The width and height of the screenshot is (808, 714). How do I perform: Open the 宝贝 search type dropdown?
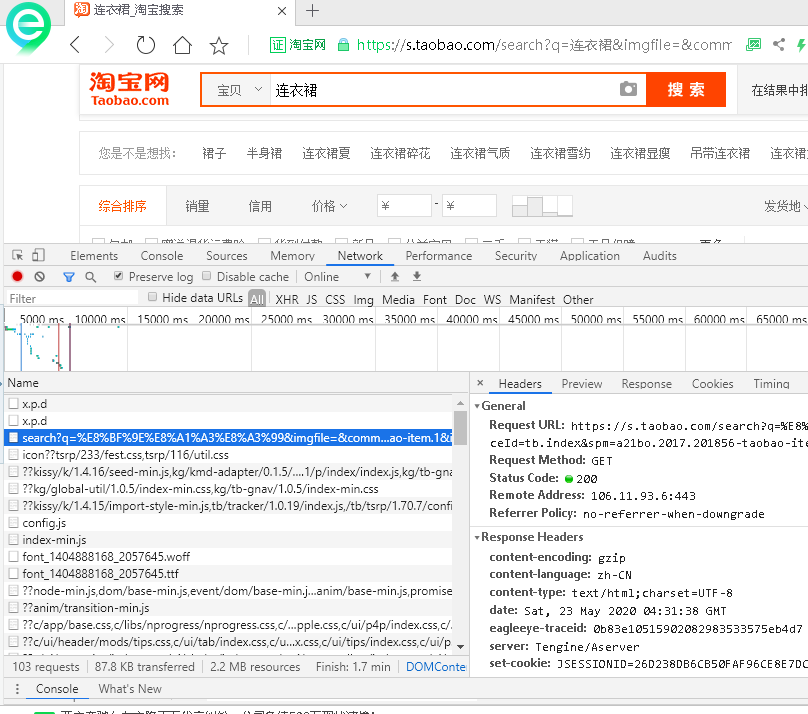coord(235,90)
